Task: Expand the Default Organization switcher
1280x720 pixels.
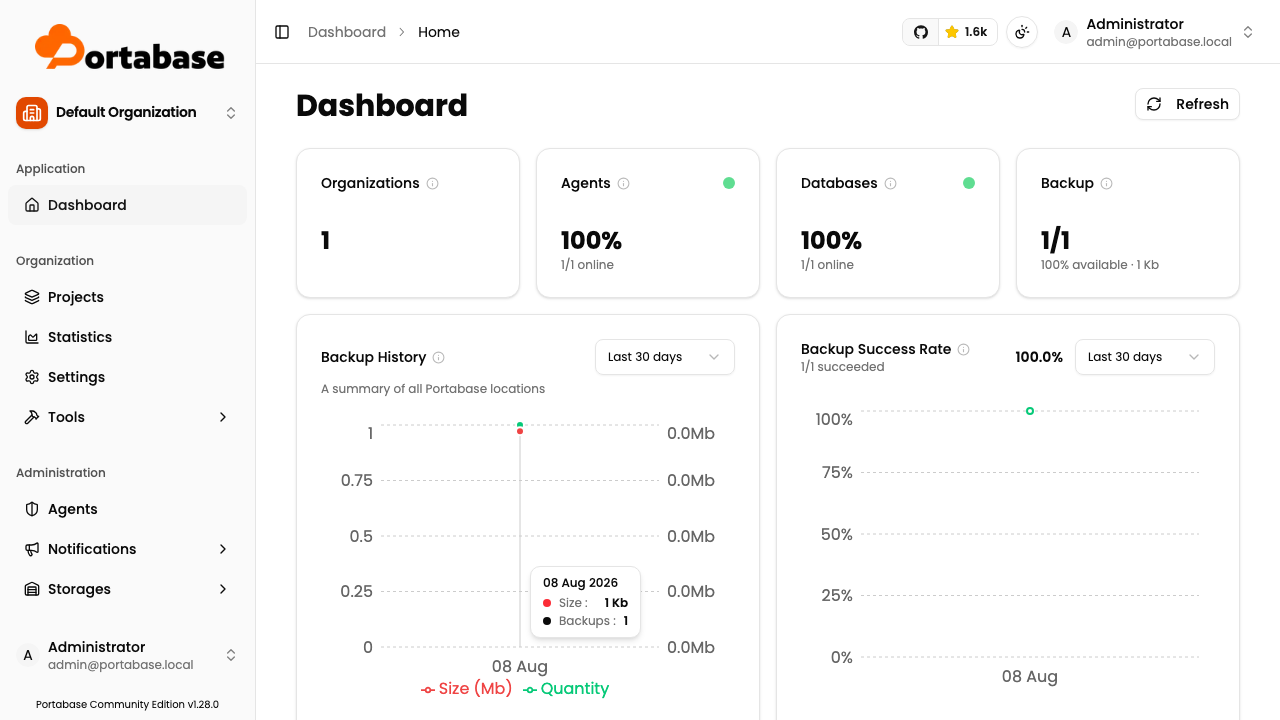Action: [x=128, y=113]
